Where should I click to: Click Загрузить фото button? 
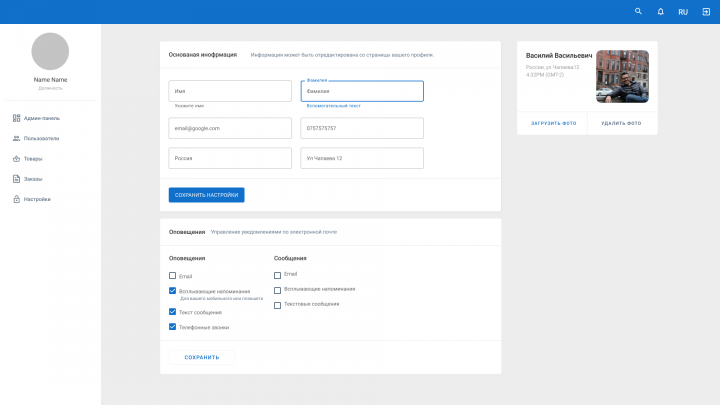(553, 123)
